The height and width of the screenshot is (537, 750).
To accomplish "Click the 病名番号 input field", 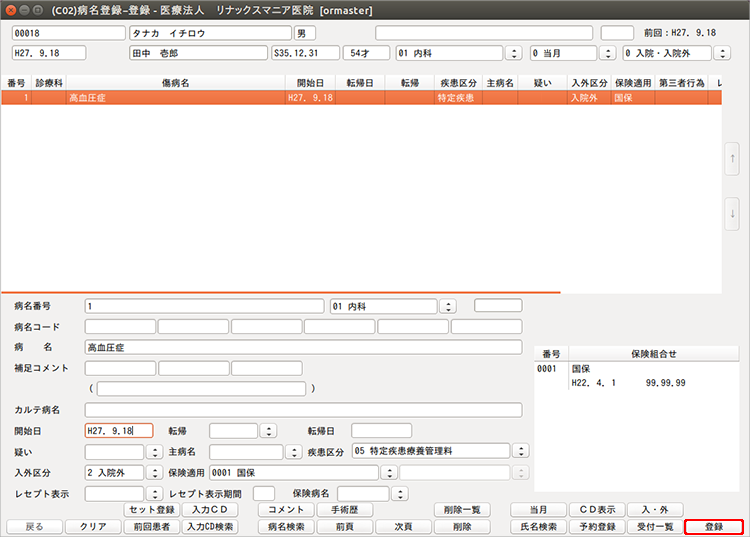I will 204,306.
